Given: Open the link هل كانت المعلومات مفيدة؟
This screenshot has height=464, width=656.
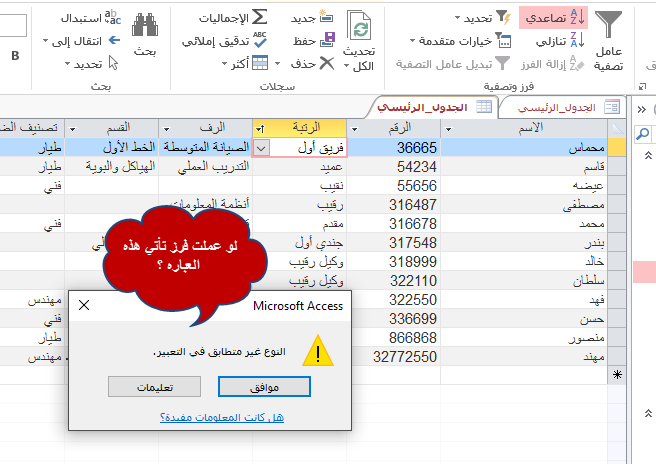Looking at the screenshot, I should (222, 417).
